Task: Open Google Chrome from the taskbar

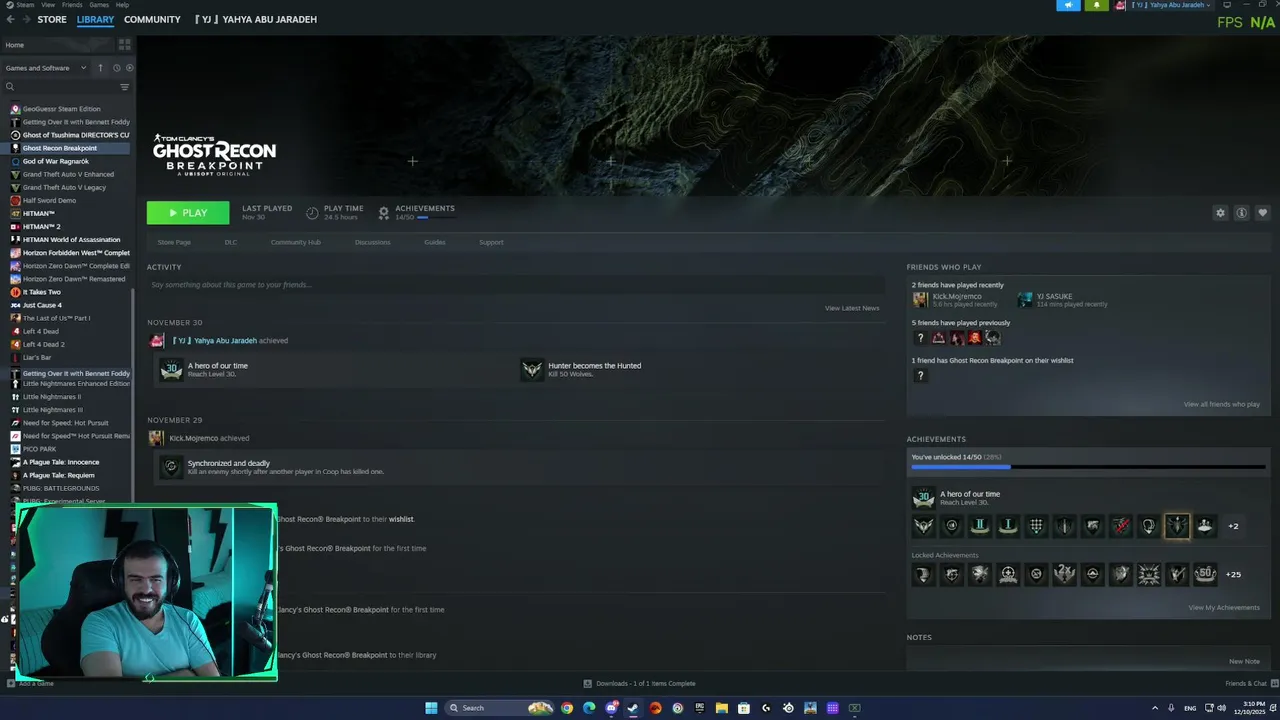Action: tap(567, 708)
